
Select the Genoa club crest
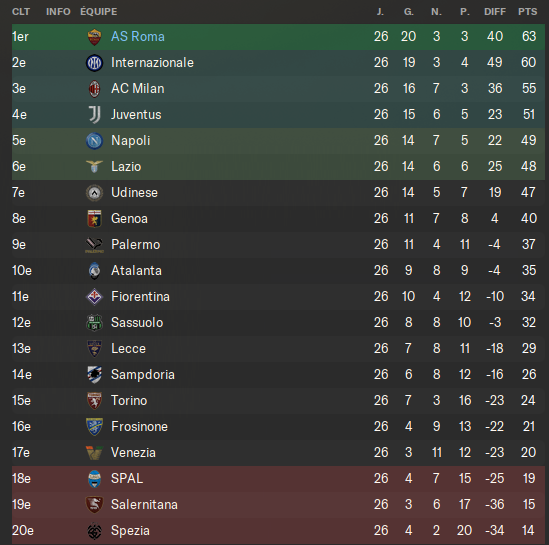coord(94,219)
